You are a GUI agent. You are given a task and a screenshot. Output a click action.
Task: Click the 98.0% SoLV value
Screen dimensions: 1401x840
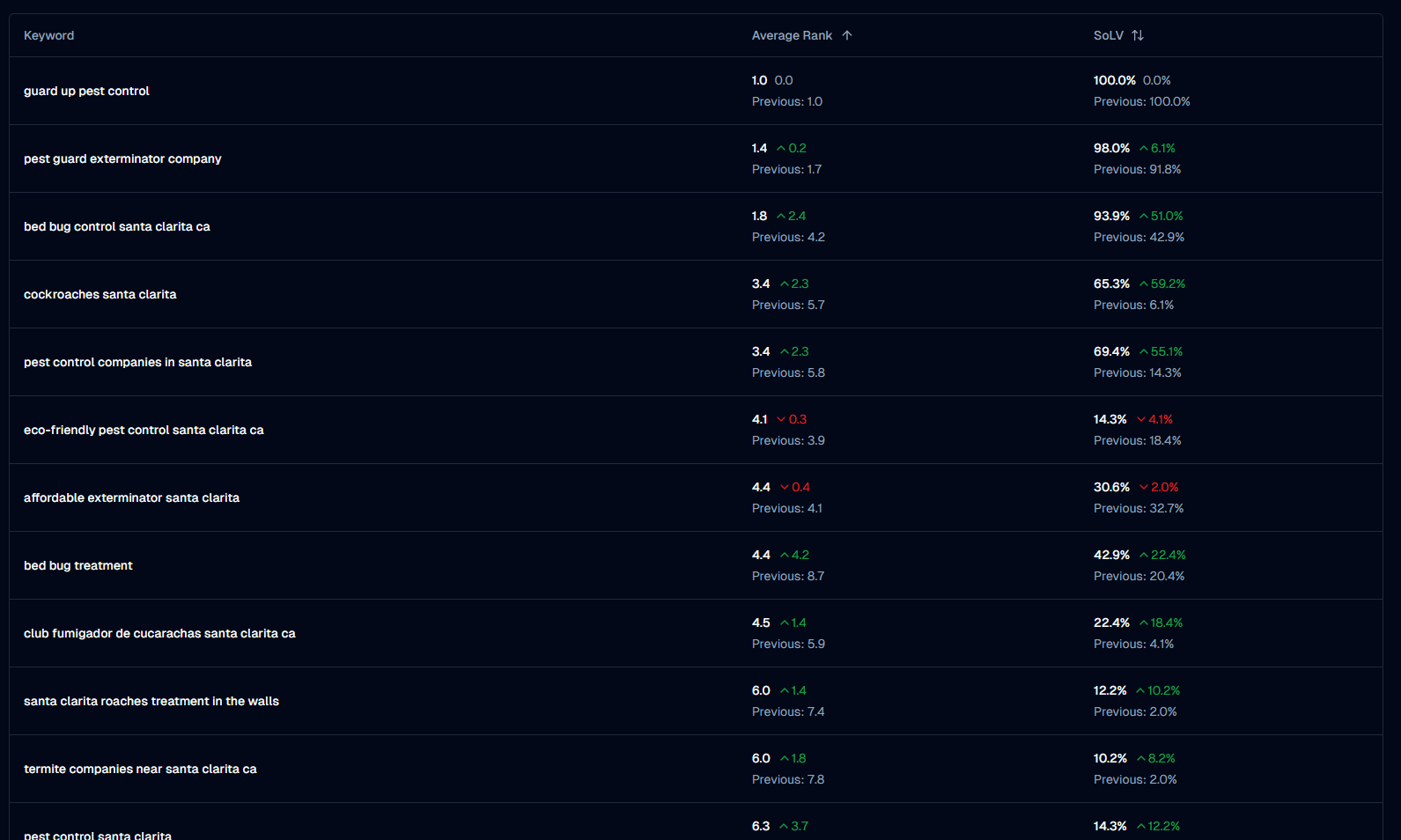1111,148
